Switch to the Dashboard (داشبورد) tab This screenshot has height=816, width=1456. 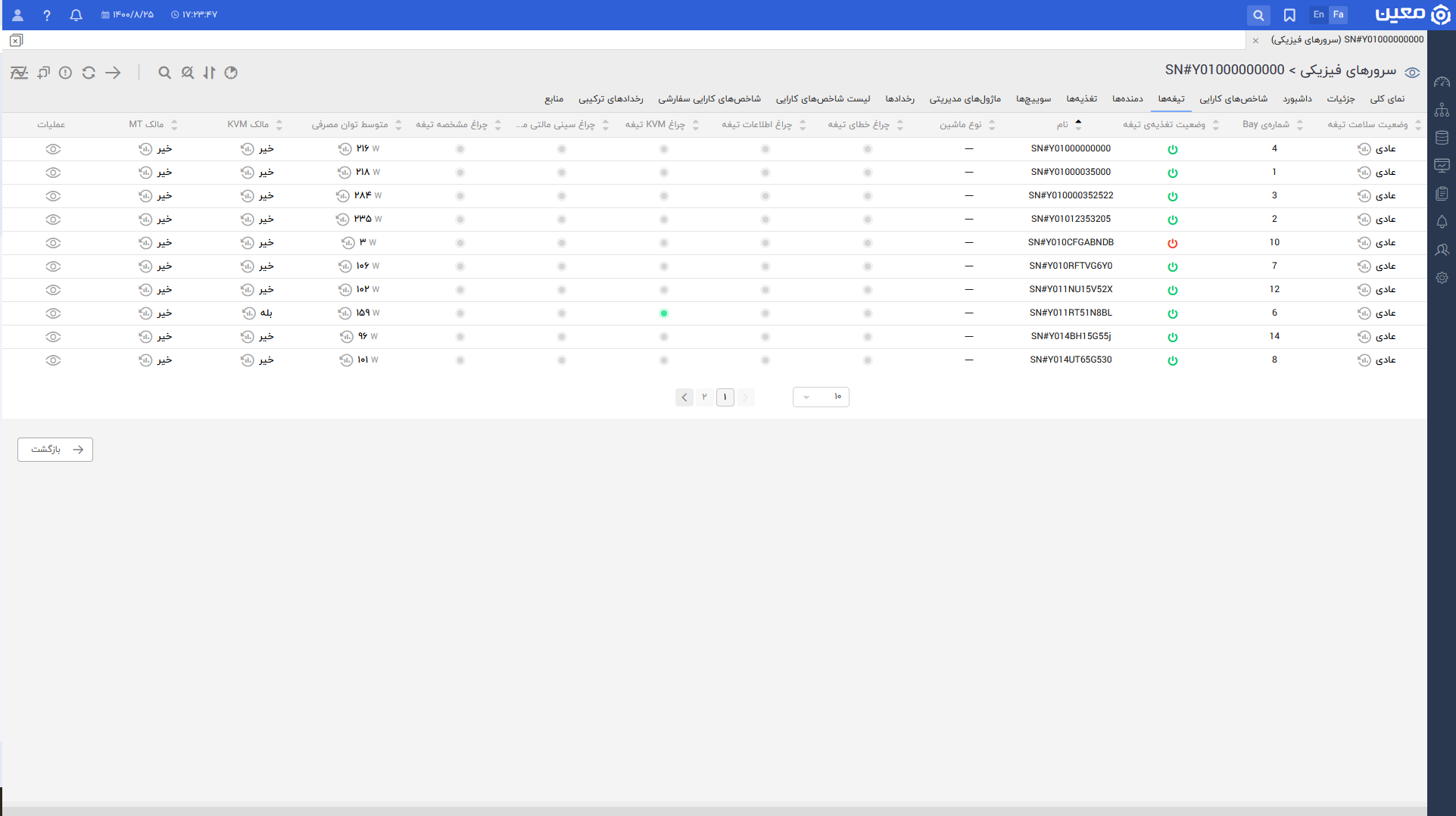(1297, 99)
